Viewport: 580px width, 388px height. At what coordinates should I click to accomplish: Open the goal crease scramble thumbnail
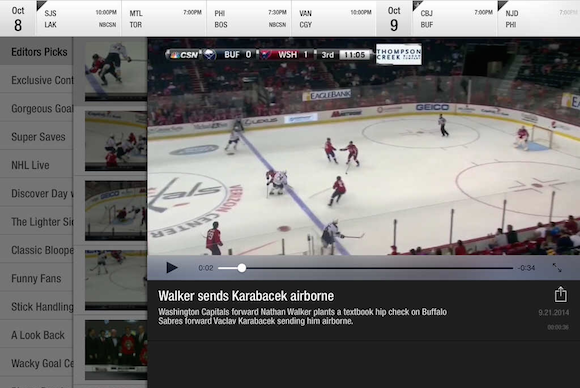(x=116, y=210)
